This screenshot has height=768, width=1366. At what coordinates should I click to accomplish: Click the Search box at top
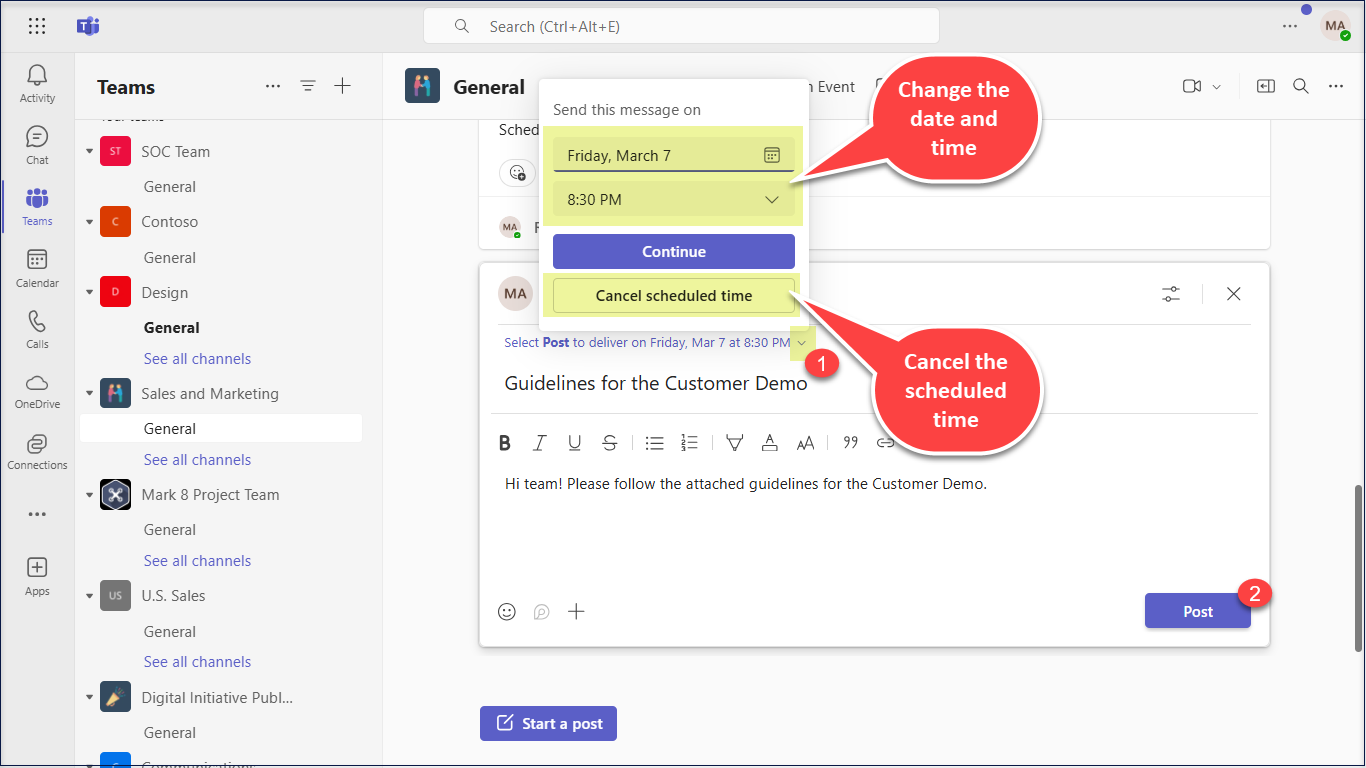click(x=680, y=27)
